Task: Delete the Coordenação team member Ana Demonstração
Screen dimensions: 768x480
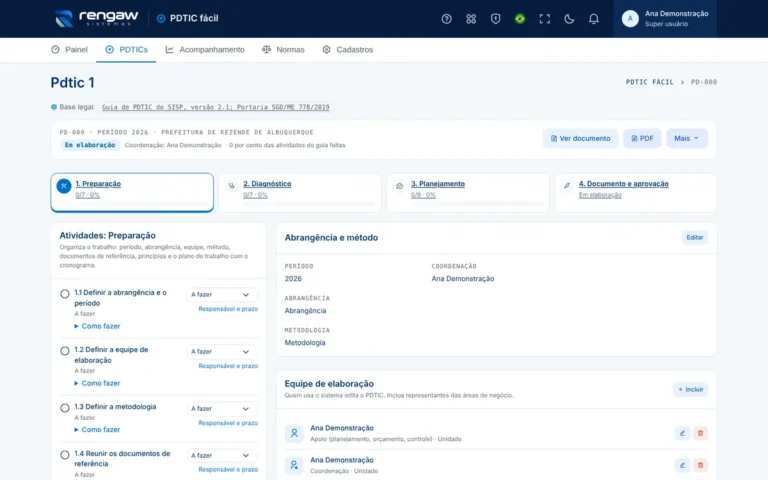Action: (x=700, y=465)
